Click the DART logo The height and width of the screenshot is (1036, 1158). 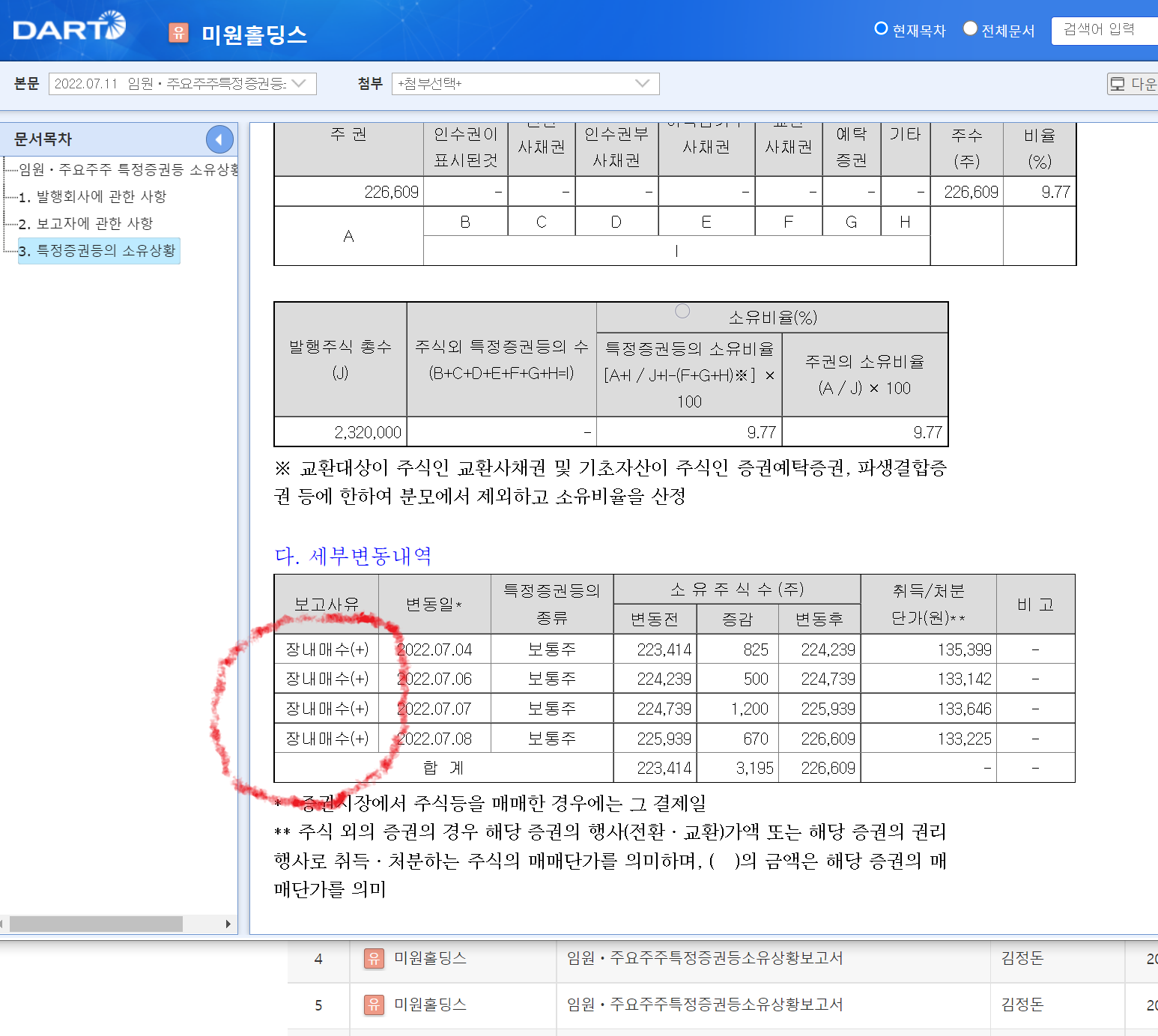[69, 27]
